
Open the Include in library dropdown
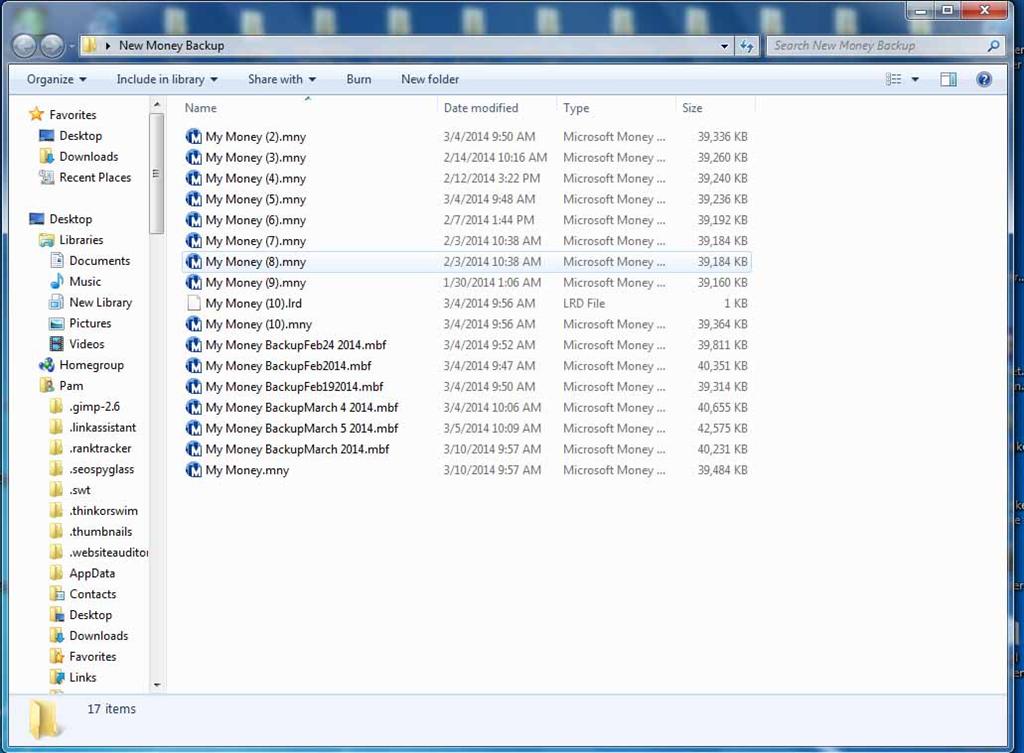(x=167, y=79)
